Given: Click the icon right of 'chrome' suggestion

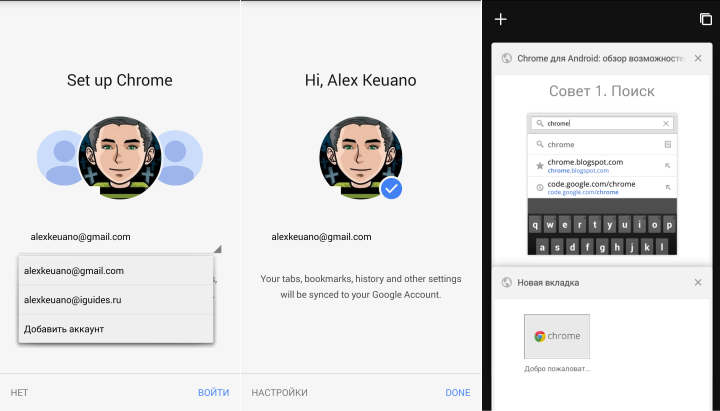Looking at the screenshot, I should tap(668, 144).
